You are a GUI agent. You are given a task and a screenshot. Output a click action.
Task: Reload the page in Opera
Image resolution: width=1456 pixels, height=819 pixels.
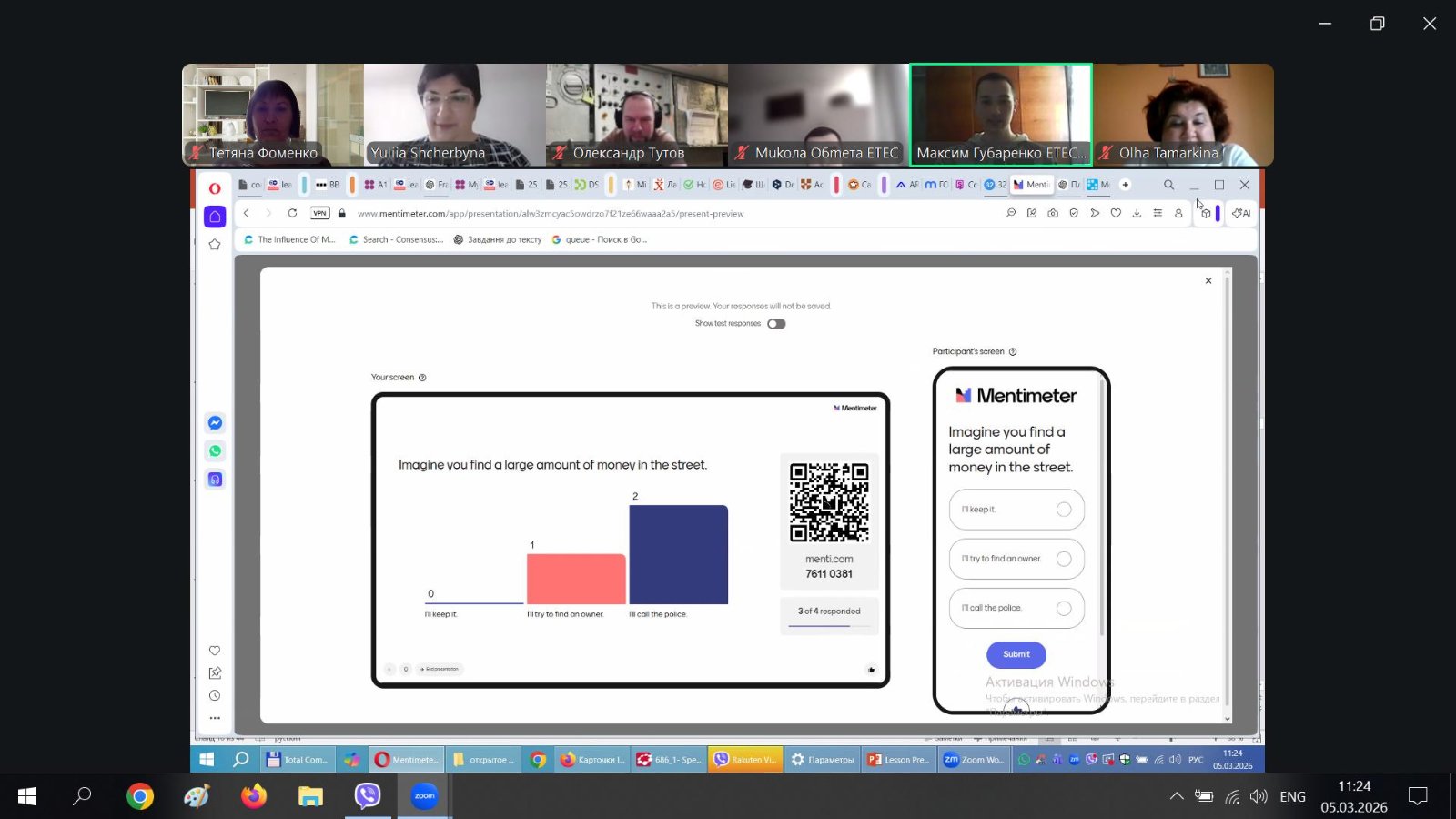292,213
